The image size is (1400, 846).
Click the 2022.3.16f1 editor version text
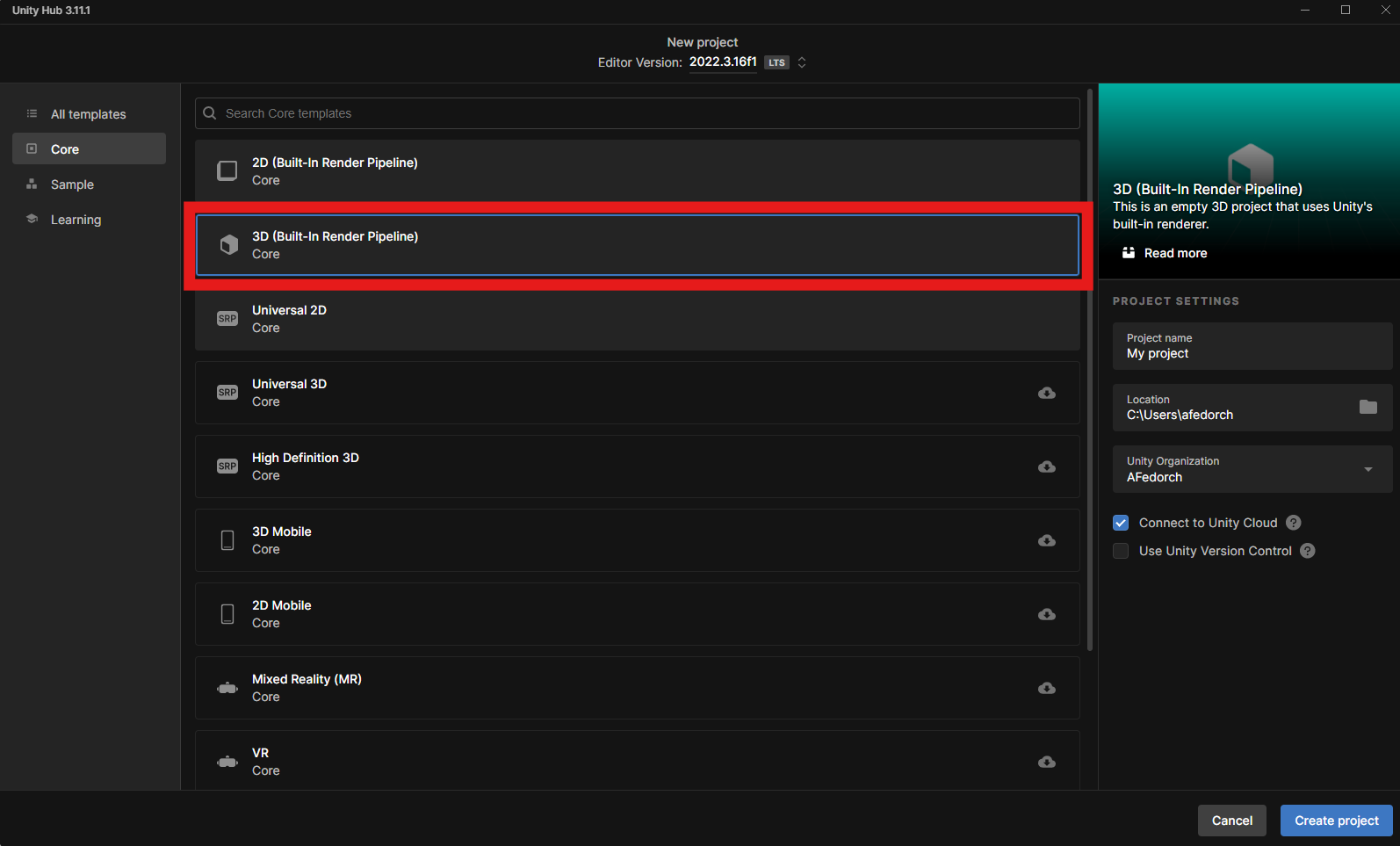(723, 61)
